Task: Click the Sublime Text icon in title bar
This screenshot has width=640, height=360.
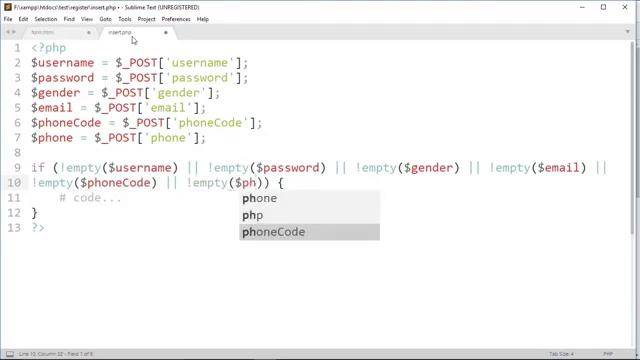Action: (8, 7)
